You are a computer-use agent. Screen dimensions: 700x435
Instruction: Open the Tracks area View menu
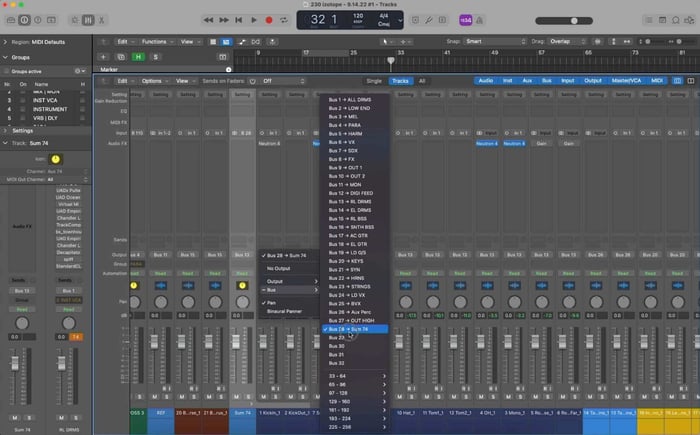[190, 42]
